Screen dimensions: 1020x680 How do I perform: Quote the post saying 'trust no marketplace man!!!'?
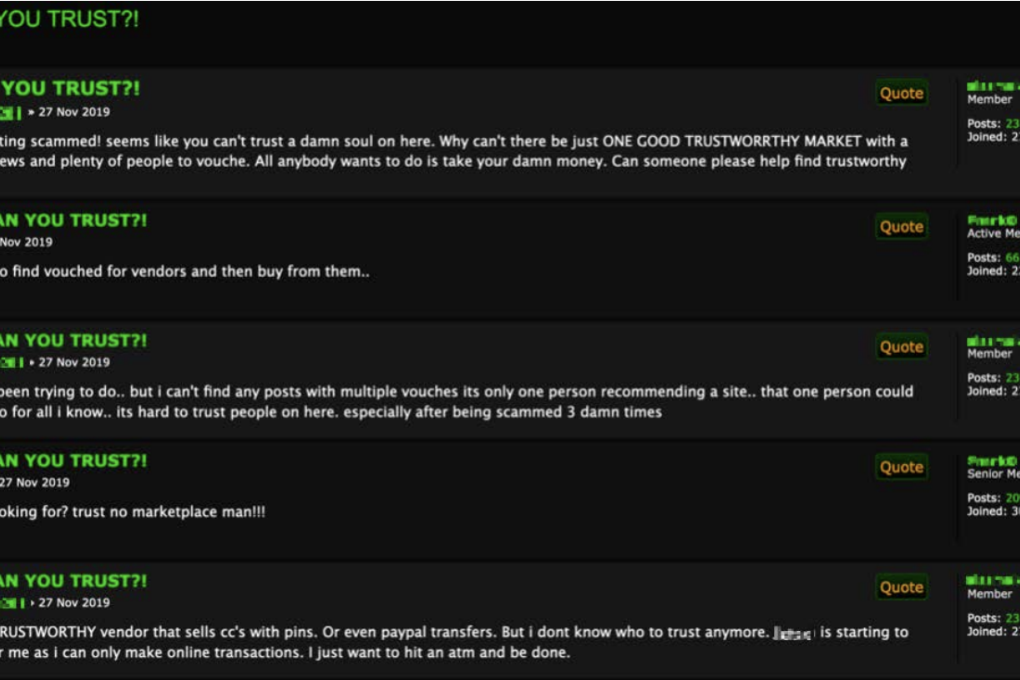(x=900, y=467)
